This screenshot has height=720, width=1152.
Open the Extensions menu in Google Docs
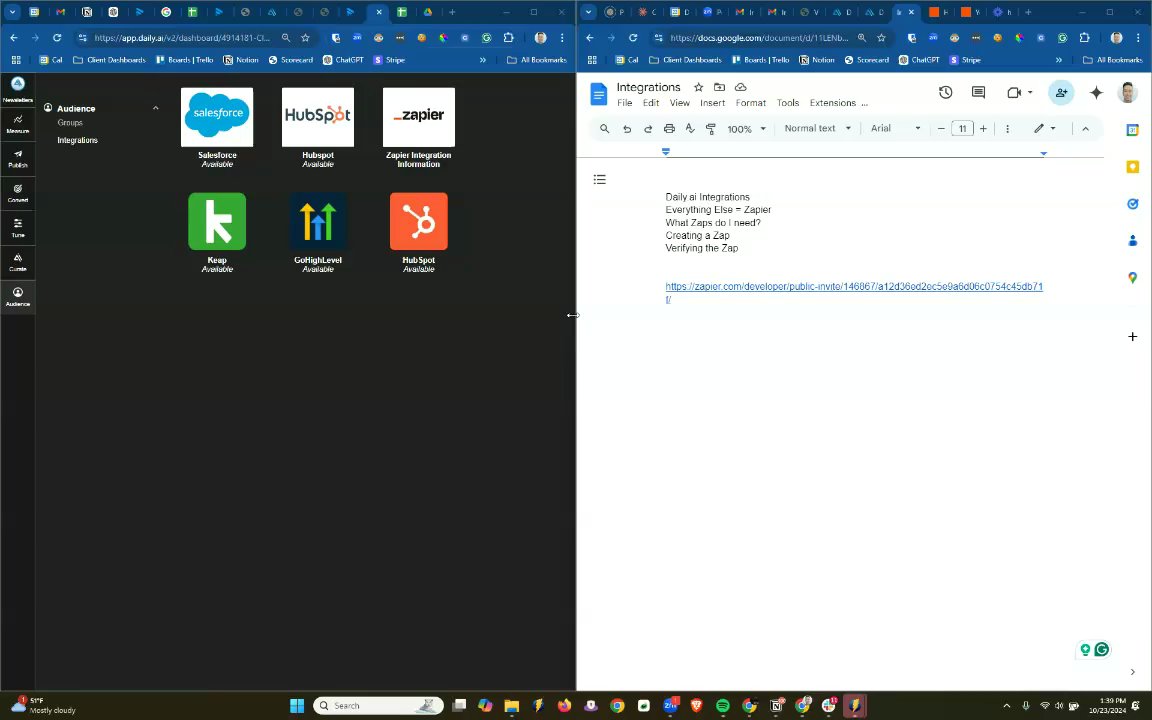tap(832, 103)
